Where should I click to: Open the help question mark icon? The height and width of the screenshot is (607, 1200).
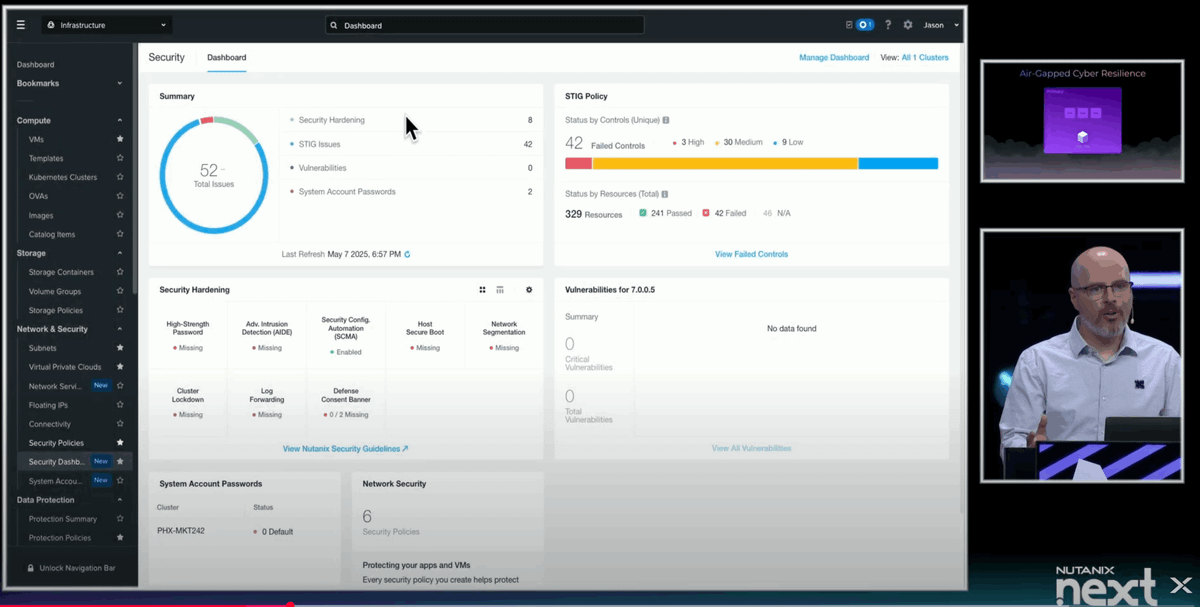[x=888, y=25]
